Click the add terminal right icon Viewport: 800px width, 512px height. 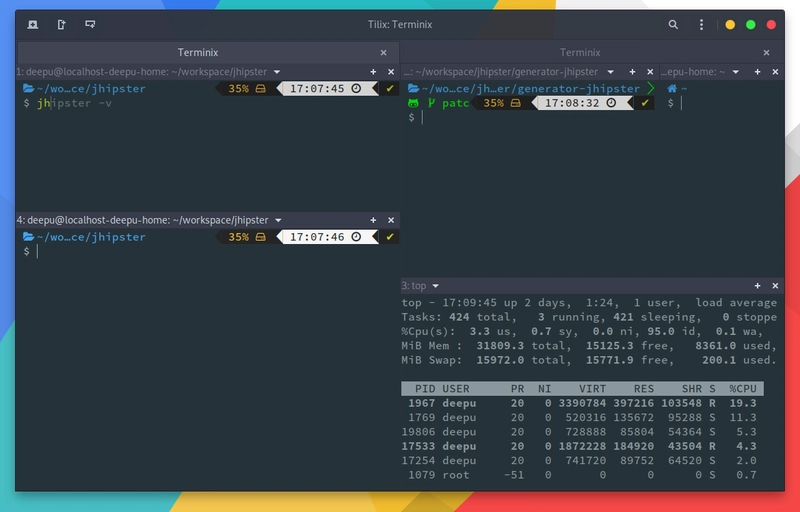pyautogui.click(x=61, y=24)
